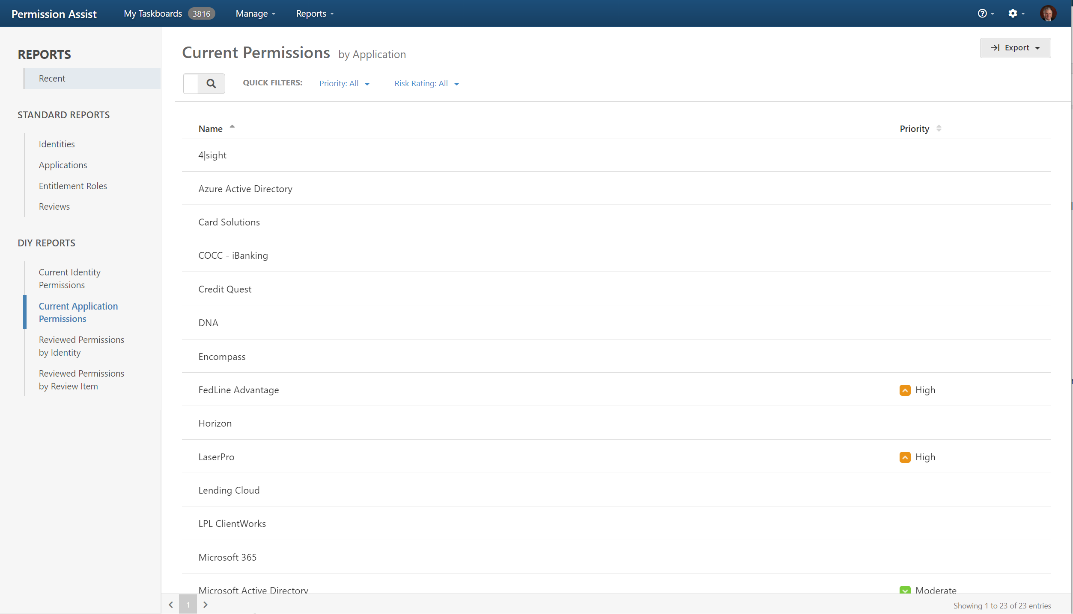Image resolution: width=1073 pixels, height=614 pixels.
Task: Open the settings gear menu
Action: (x=1016, y=14)
